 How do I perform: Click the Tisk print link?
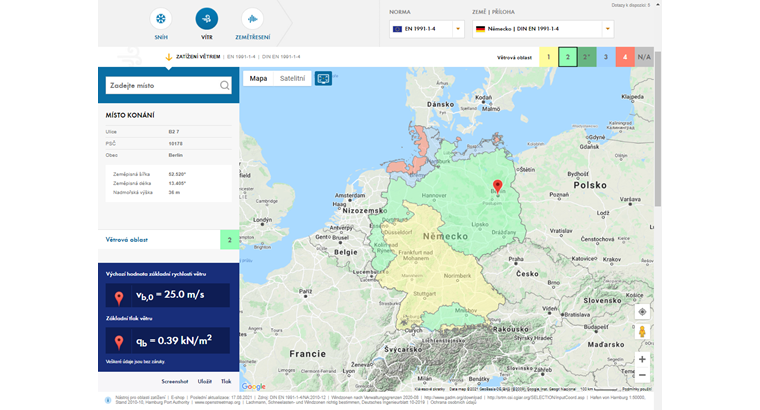tap(226, 381)
